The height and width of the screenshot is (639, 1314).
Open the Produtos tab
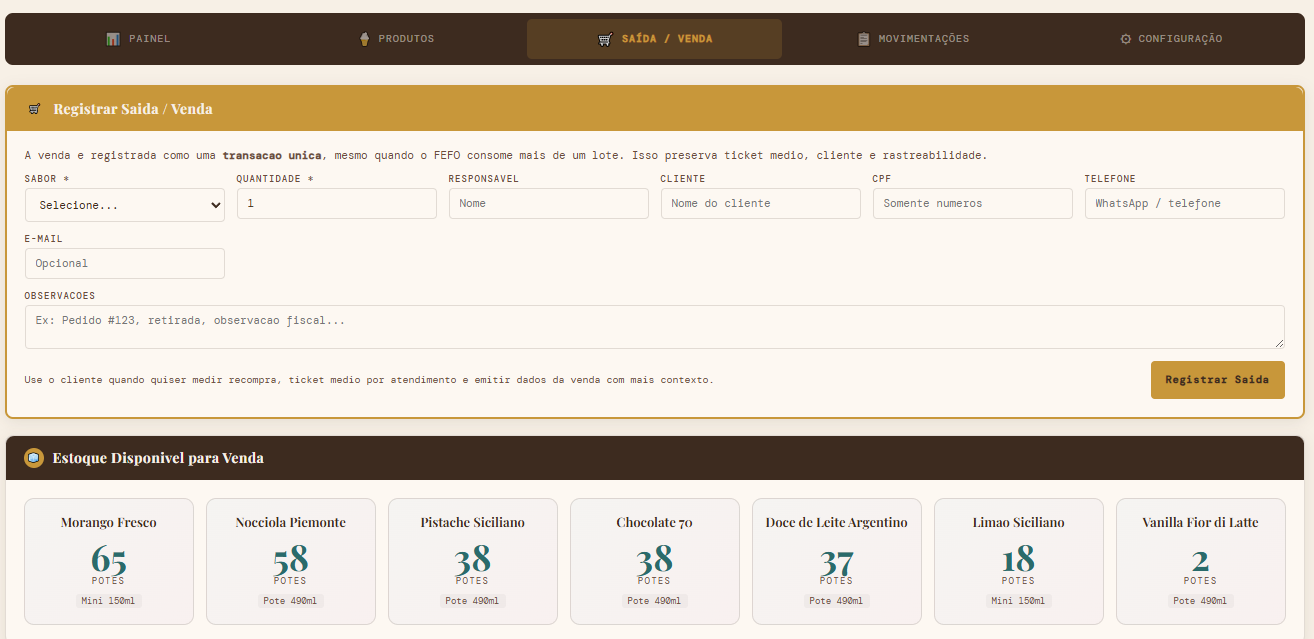396,39
